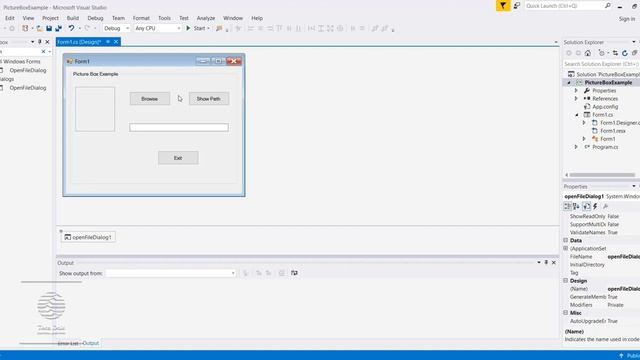Open the Format menu
The height and width of the screenshot is (360, 640).
[x=141, y=18]
